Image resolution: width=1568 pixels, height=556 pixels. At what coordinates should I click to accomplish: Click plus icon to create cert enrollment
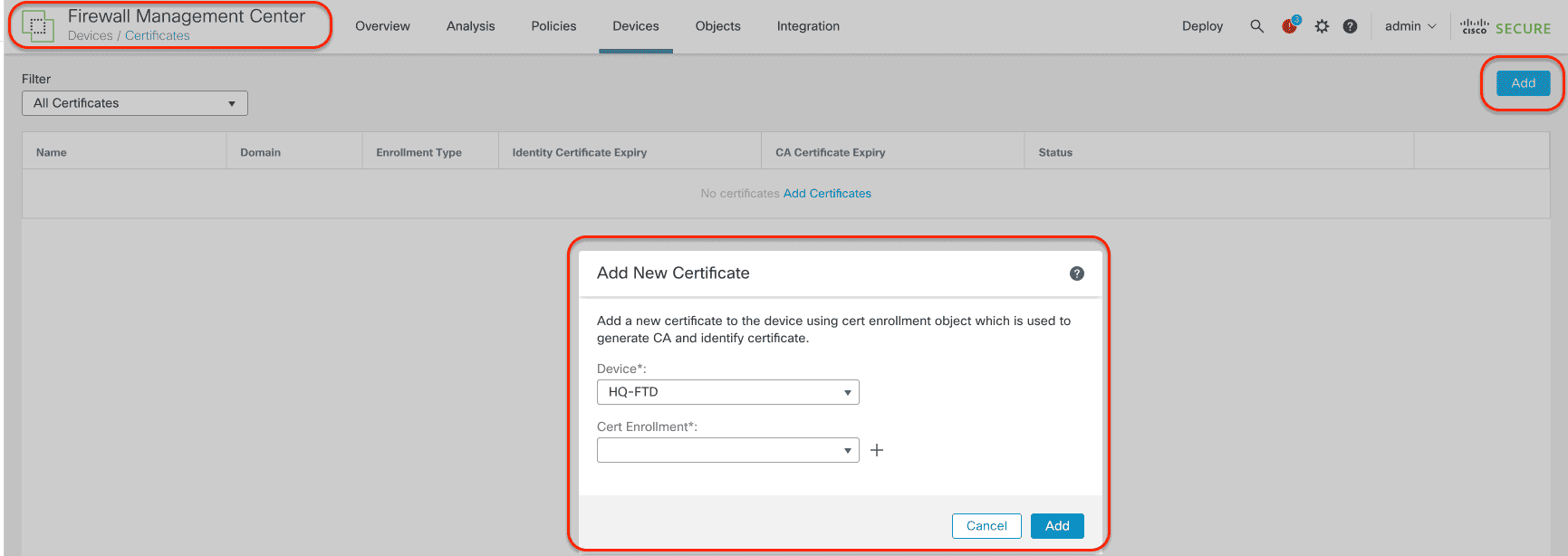[x=877, y=450]
